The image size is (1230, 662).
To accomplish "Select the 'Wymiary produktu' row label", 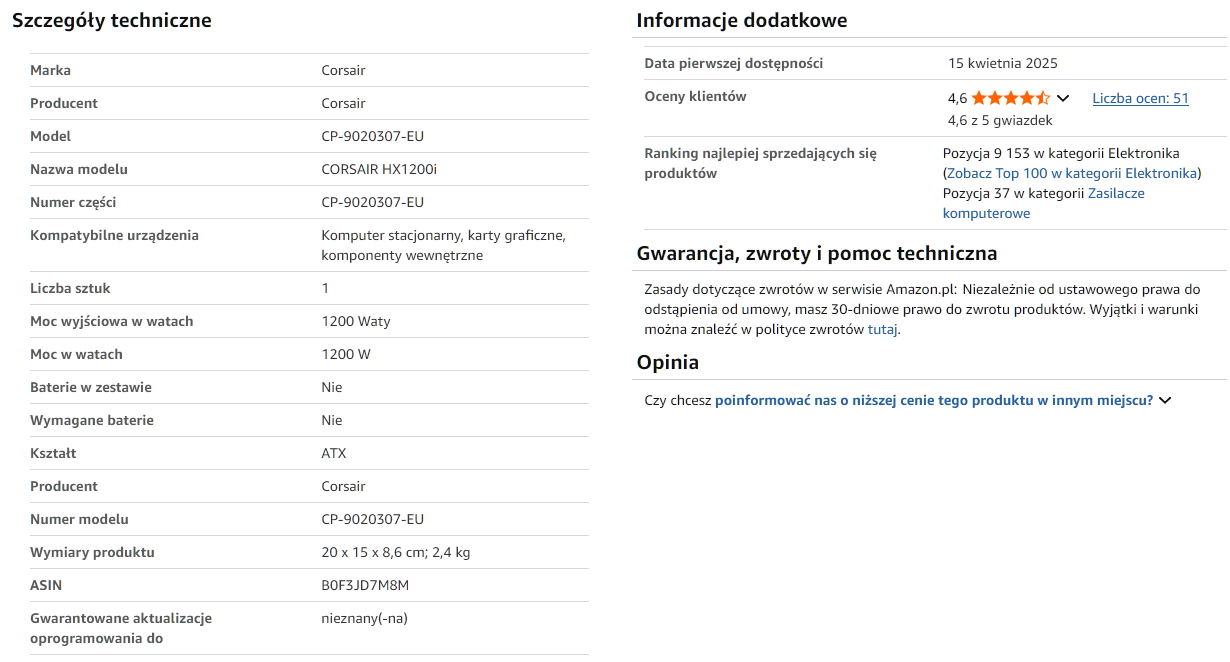I will tap(92, 552).
